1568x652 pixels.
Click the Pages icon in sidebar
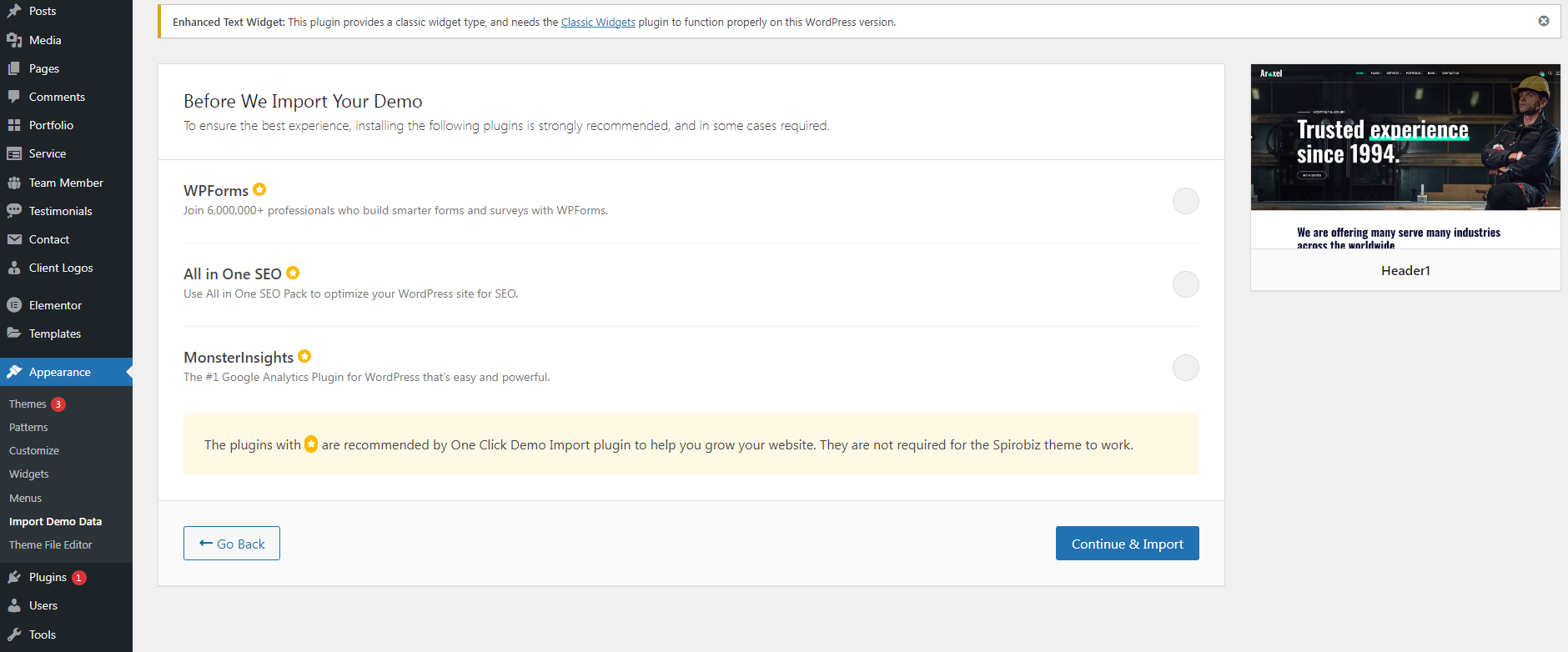(x=14, y=68)
